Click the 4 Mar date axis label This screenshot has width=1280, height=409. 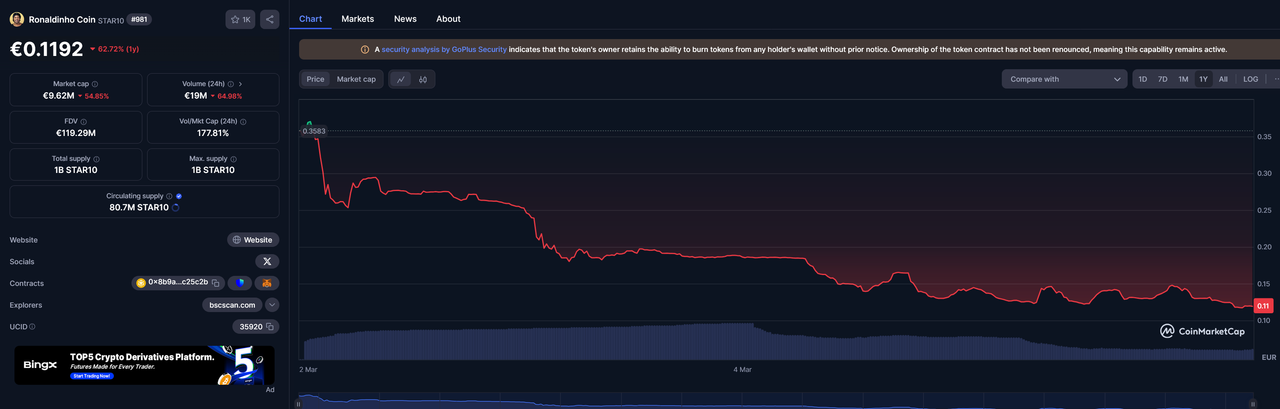[x=742, y=370]
